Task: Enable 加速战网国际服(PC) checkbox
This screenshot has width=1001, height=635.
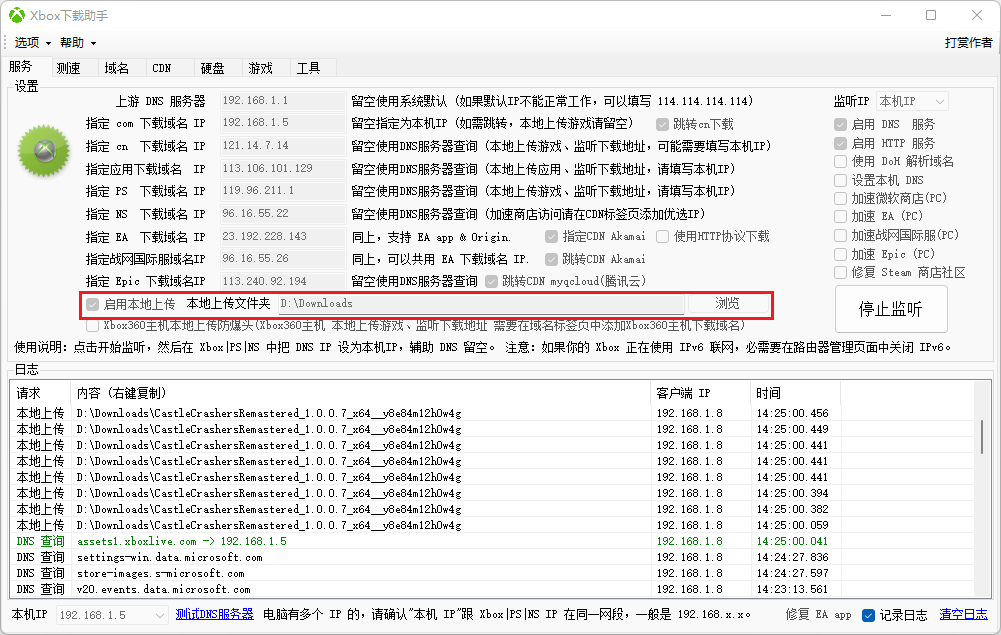Action: coord(897,235)
